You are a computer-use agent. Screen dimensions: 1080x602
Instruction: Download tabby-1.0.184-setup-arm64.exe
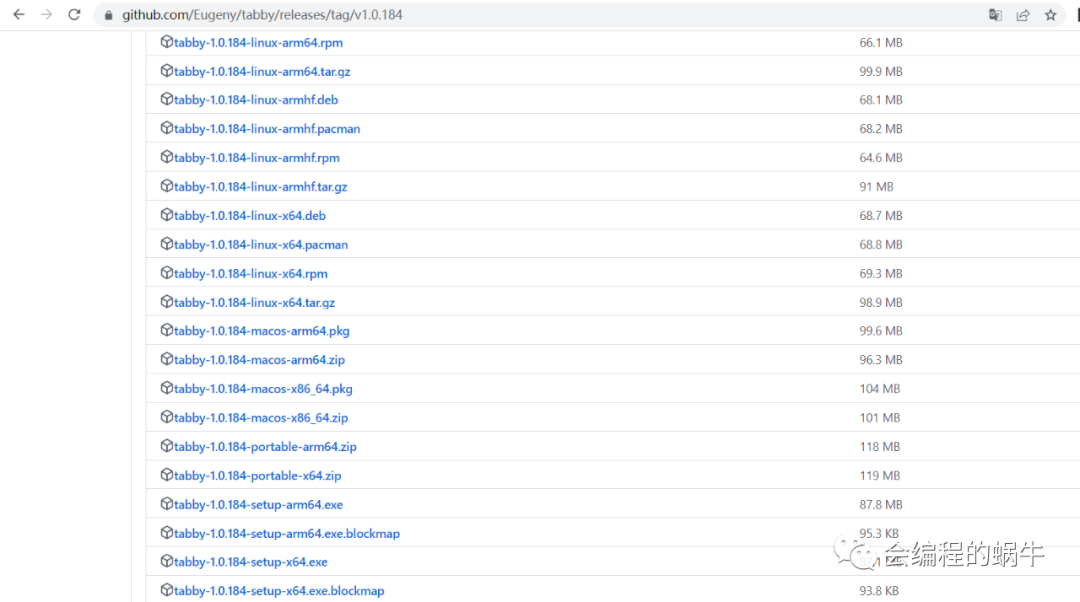258,505
